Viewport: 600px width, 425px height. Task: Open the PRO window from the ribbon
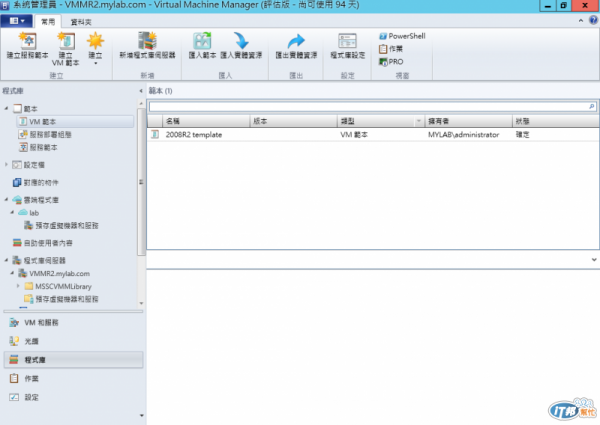tap(391, 62)
